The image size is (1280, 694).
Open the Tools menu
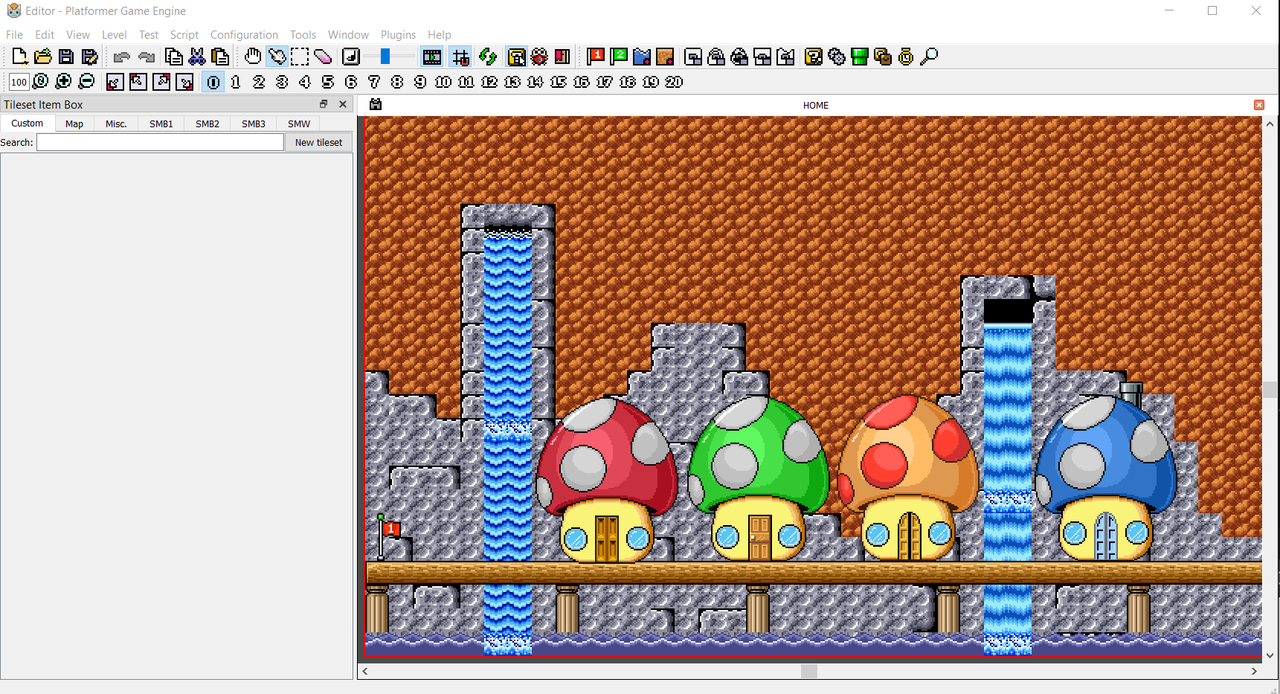(x=303, y=35)
